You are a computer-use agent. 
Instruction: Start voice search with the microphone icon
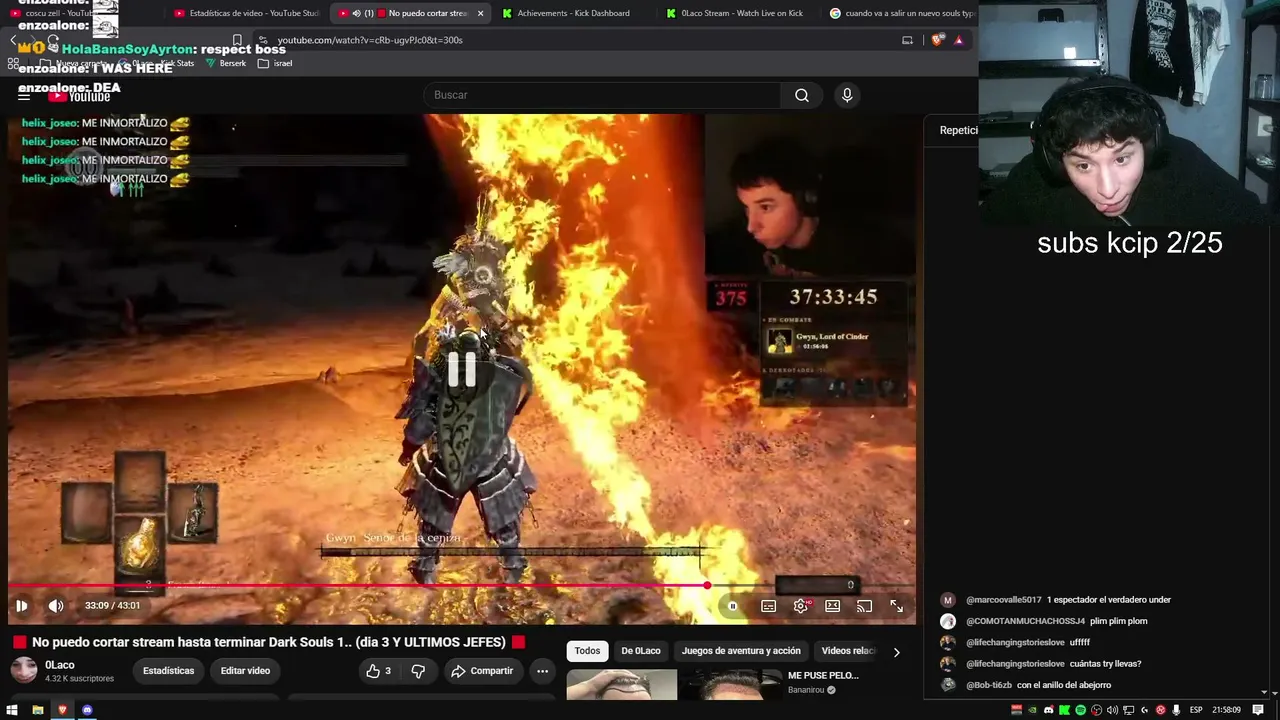(847, 95)
